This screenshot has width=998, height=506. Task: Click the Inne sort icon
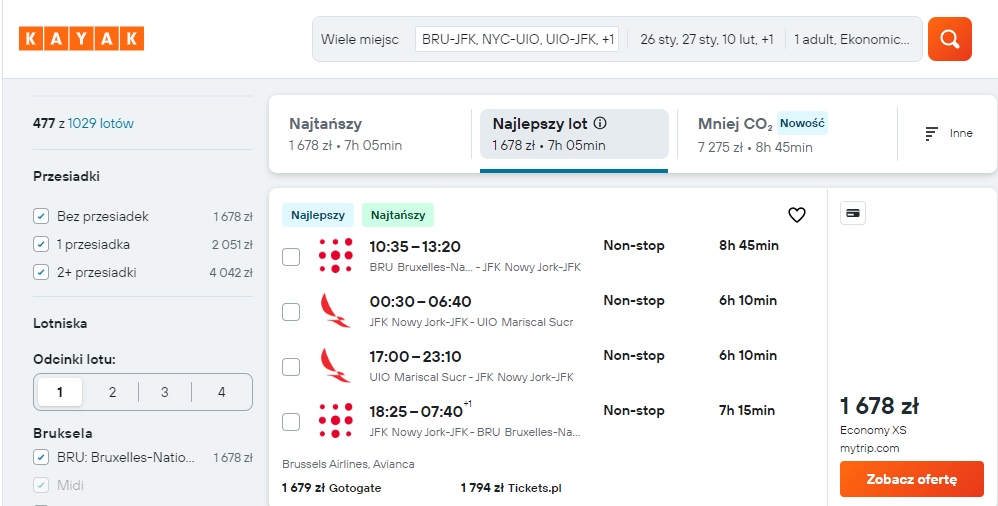(x=932, y=134)
